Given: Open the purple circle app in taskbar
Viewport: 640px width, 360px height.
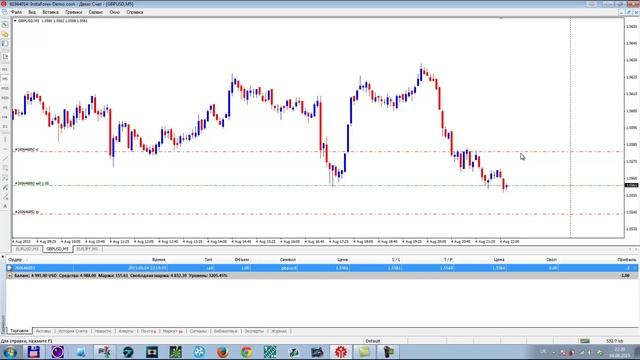Looking at the screenshot, I should 58,352.
